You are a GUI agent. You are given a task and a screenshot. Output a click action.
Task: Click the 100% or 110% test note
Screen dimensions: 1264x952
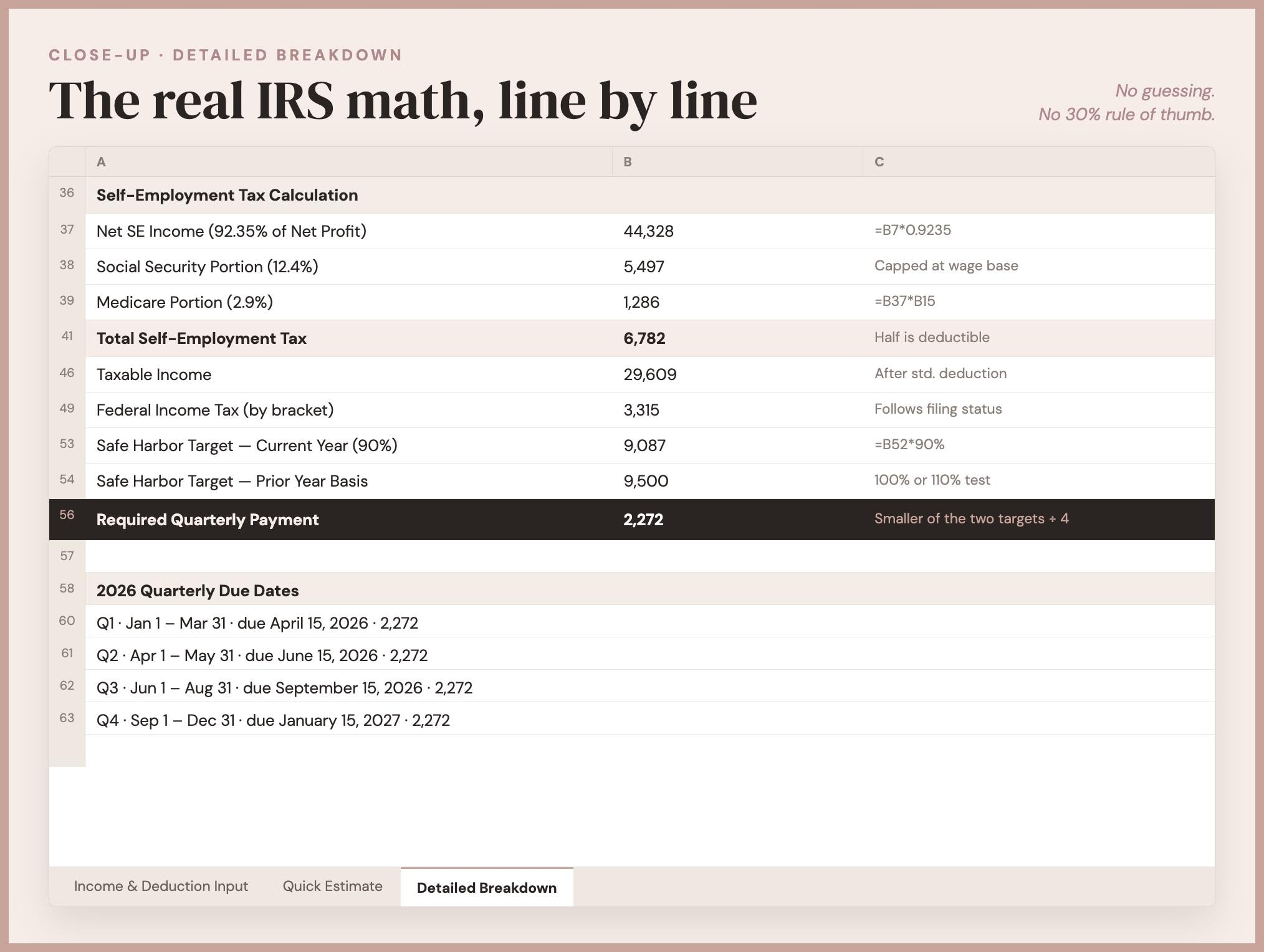[932, 480]
